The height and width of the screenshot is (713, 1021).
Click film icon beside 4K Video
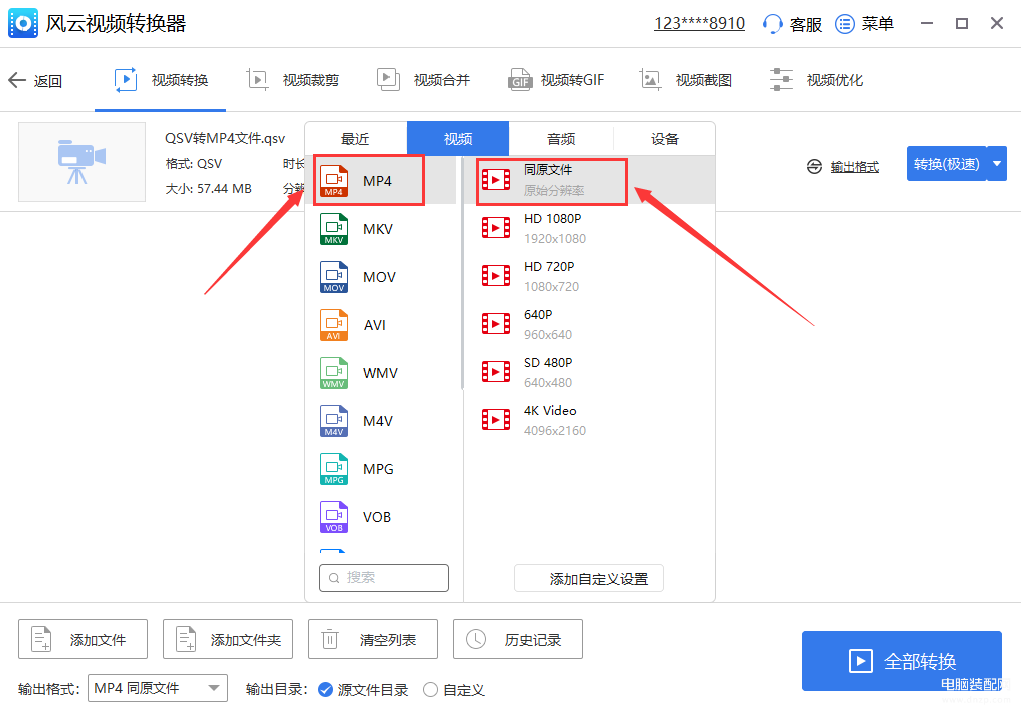tap(496, 420)
